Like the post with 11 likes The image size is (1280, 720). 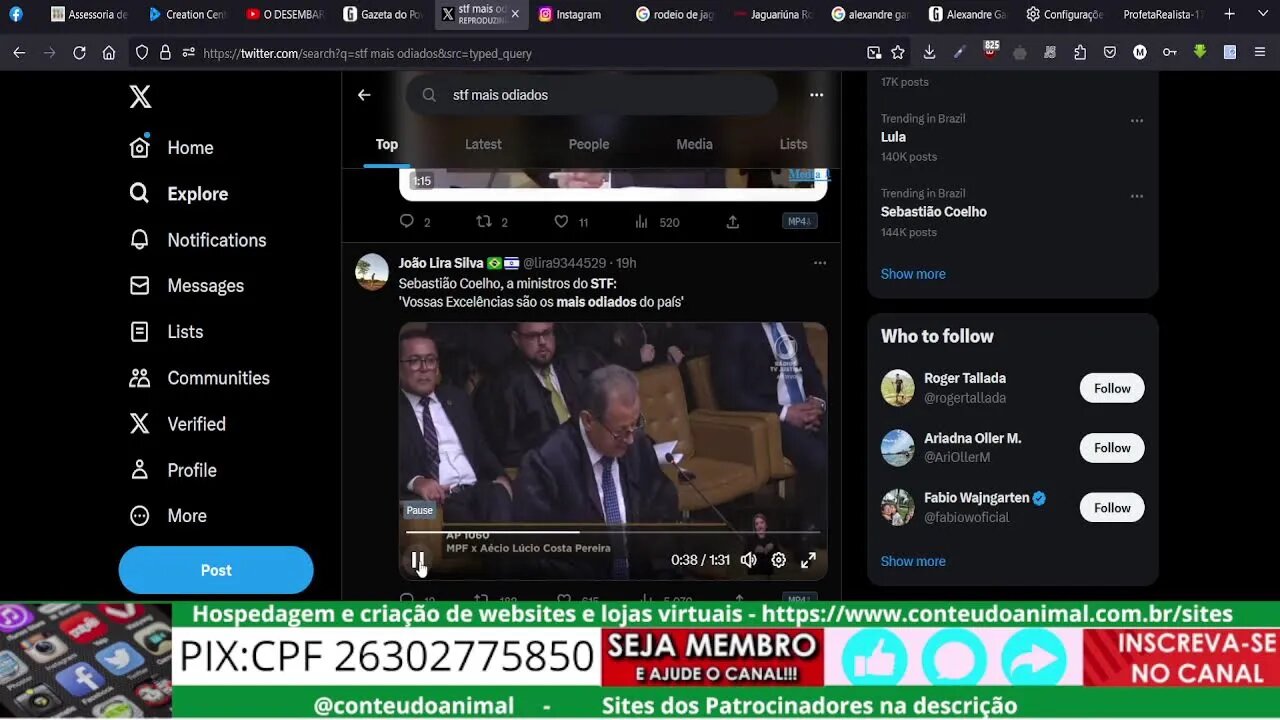[x=571, y=222]
